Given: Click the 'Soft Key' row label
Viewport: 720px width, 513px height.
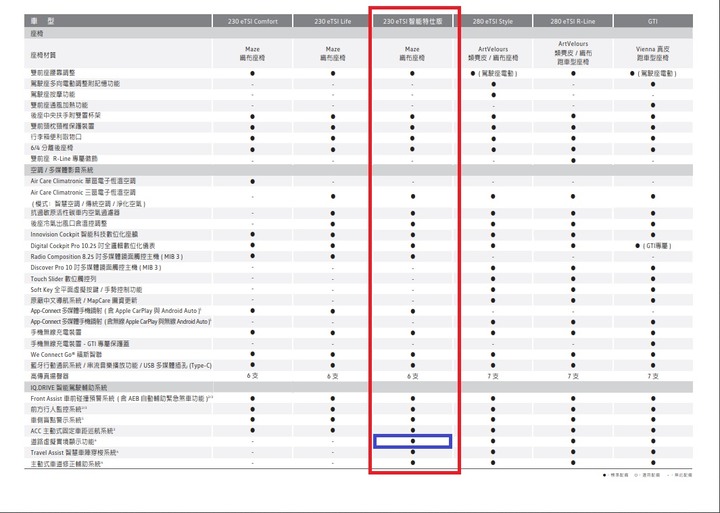Looking at the screenshot, I should point(86,290).
